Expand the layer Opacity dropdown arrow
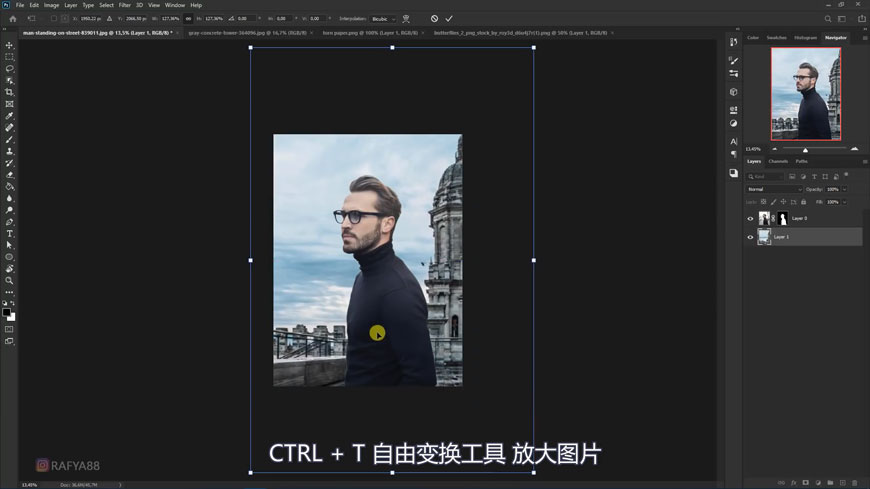Image resolution: width=870 pixels, height=489 pixels. [845, 189]
